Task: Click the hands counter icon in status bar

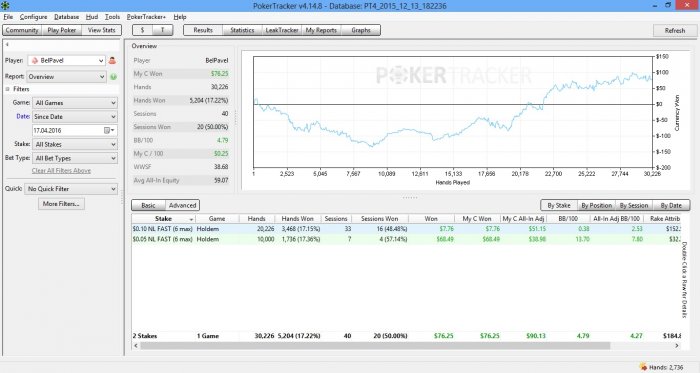Action: tap(643, 367)
